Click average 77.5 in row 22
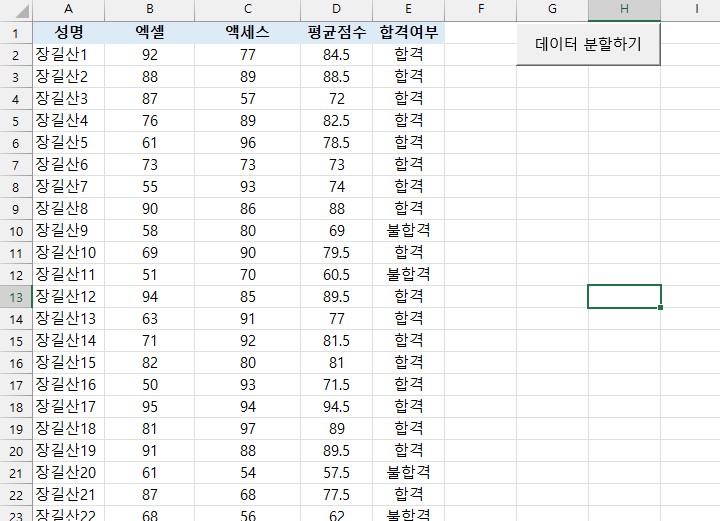 coord(337,495)
